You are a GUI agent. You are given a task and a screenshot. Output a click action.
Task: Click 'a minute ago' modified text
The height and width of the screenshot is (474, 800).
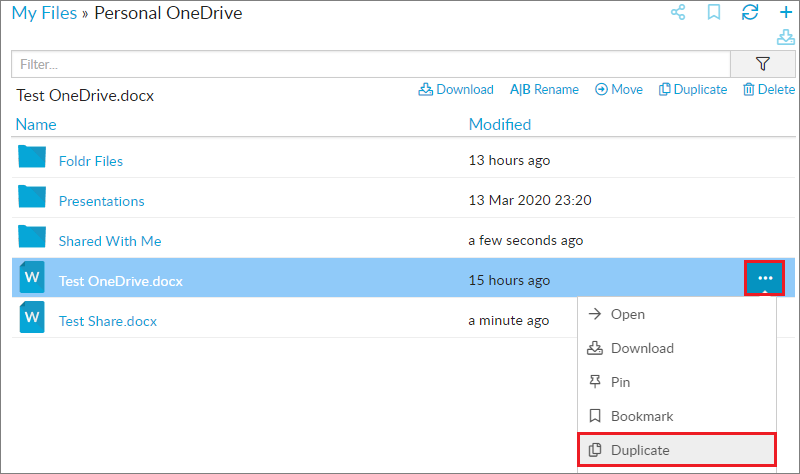(x=509, y=320)
